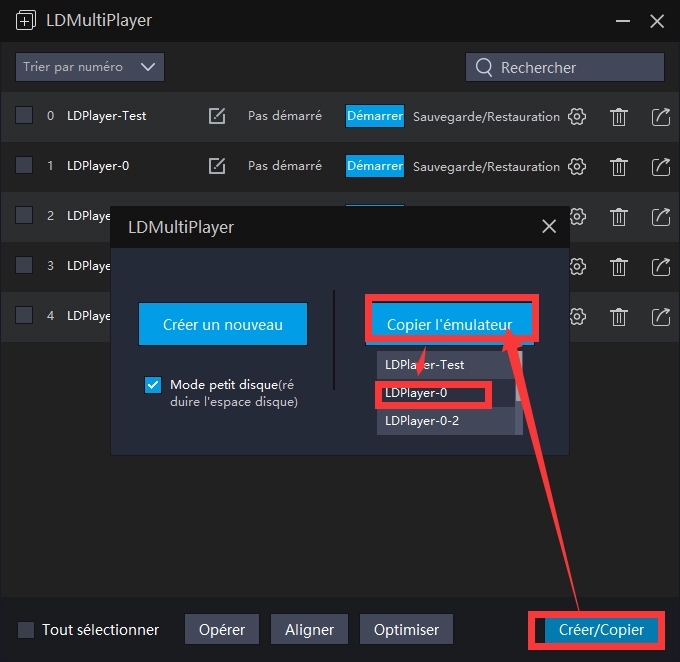Select checkbox for instance number 2

pyautogui.click(x=24, y=215)
